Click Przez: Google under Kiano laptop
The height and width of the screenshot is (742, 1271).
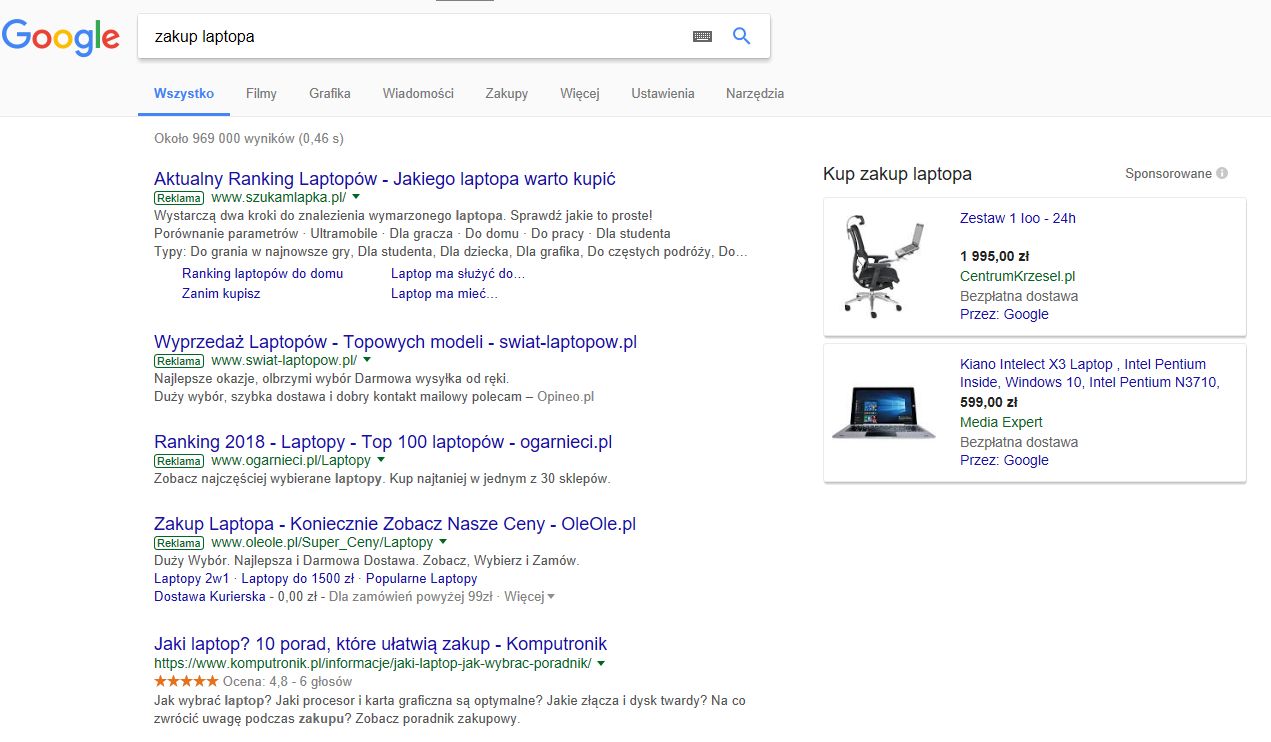pos(1004,460)
